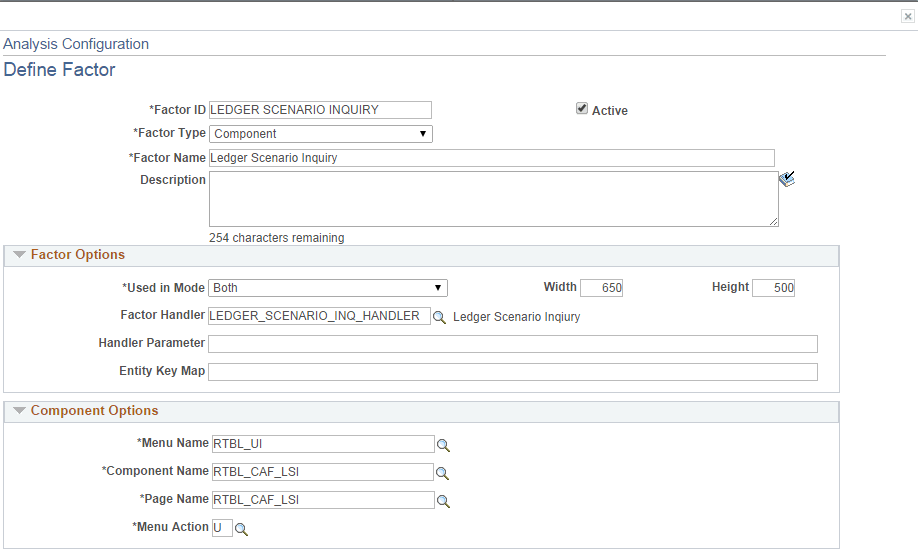Look up Factor Handler value
Viewport: 918px width, 549px height.
(439, 317)
